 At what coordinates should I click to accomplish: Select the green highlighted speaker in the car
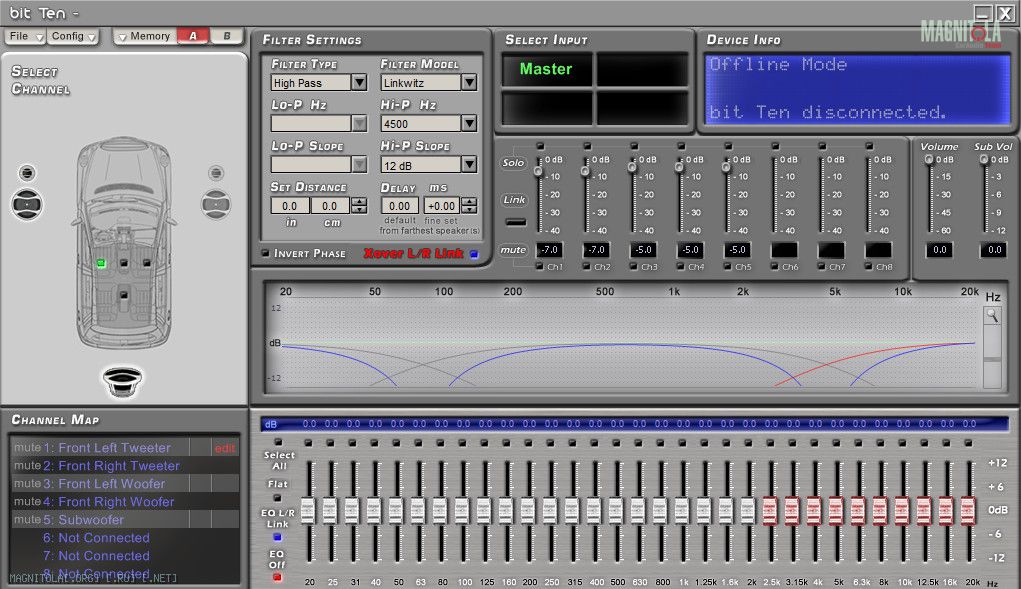coord(101,263)
